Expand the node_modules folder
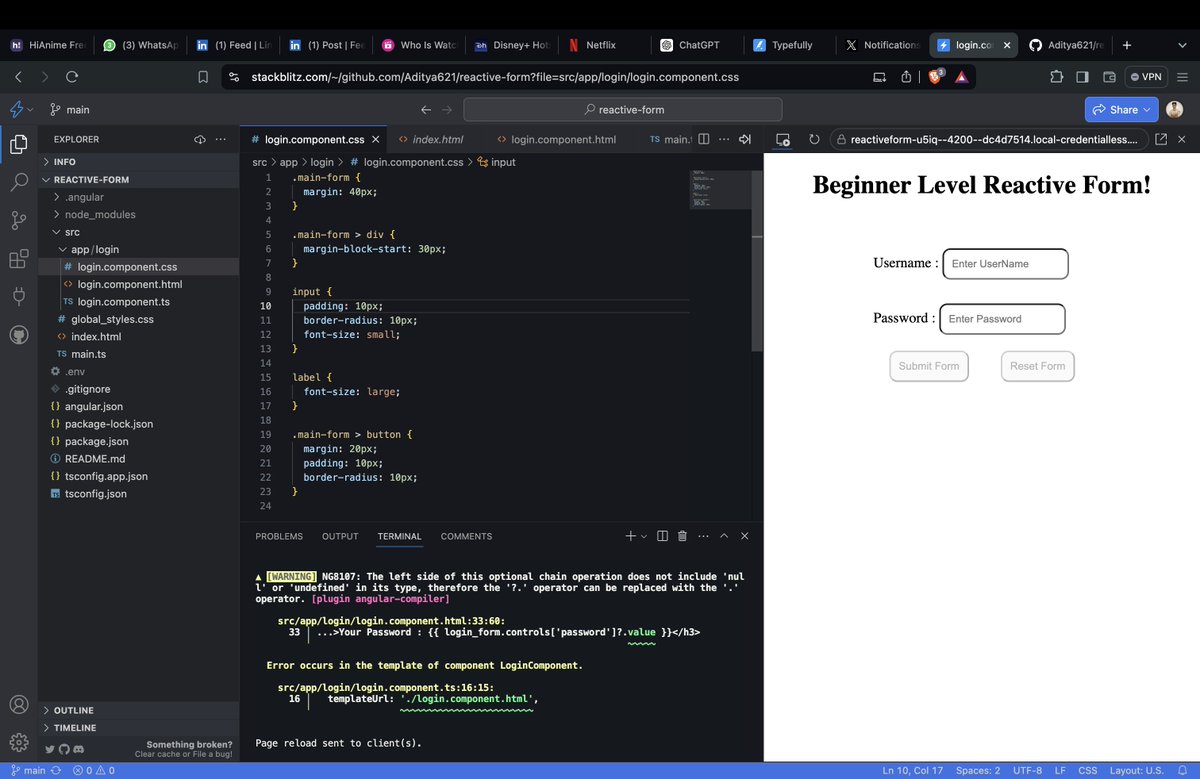 pos(139,214)
